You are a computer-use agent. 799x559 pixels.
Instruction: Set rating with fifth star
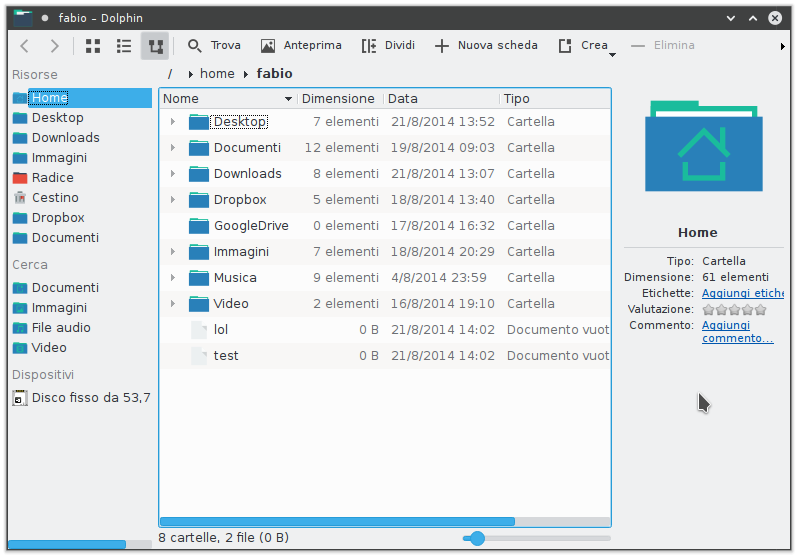click(761, 309)
